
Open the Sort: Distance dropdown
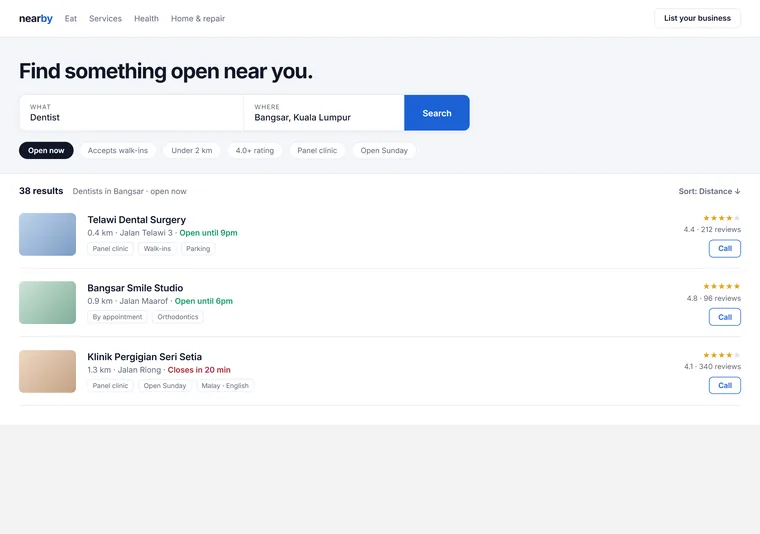[x=709, y=191]
